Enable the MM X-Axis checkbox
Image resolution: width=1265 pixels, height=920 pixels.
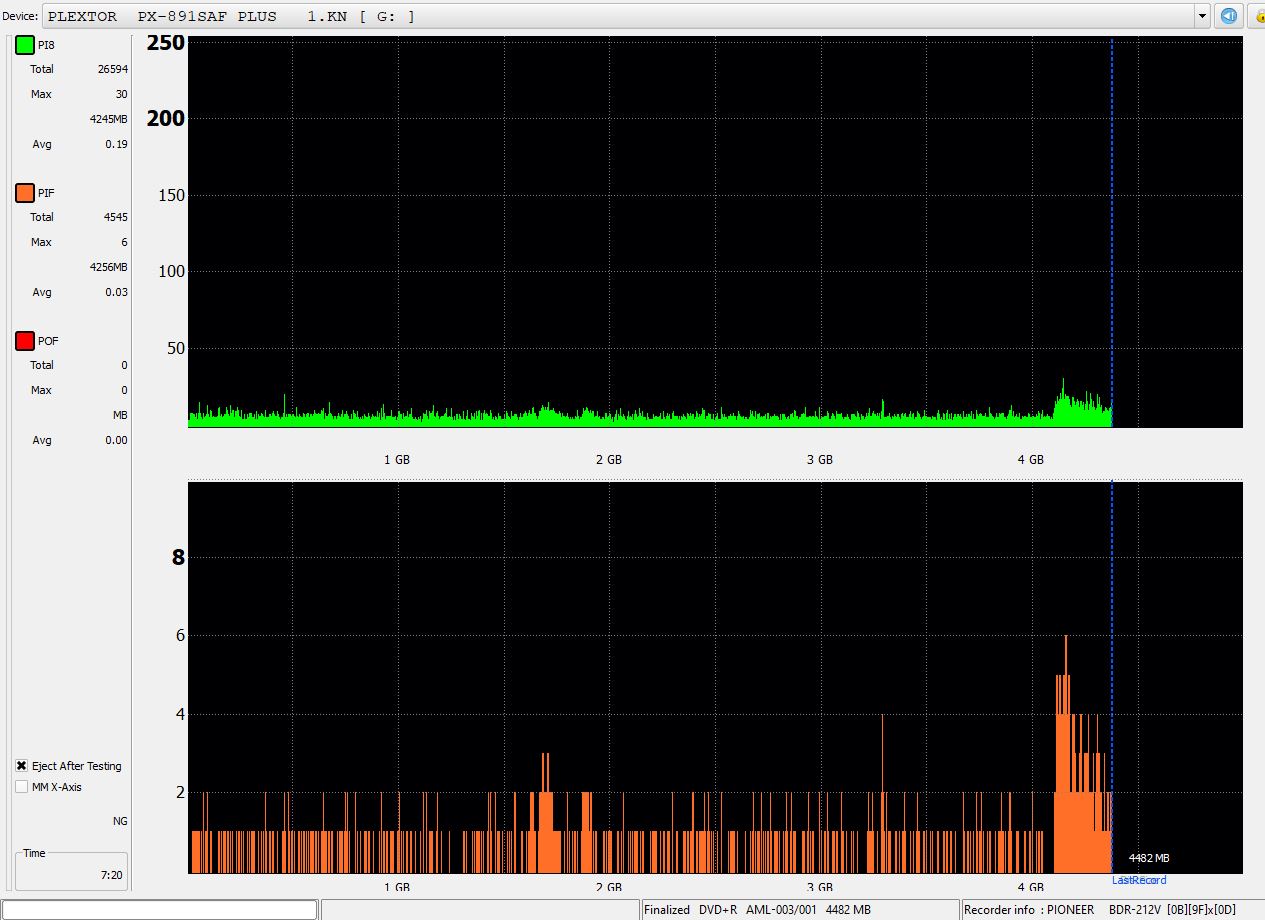22,787
